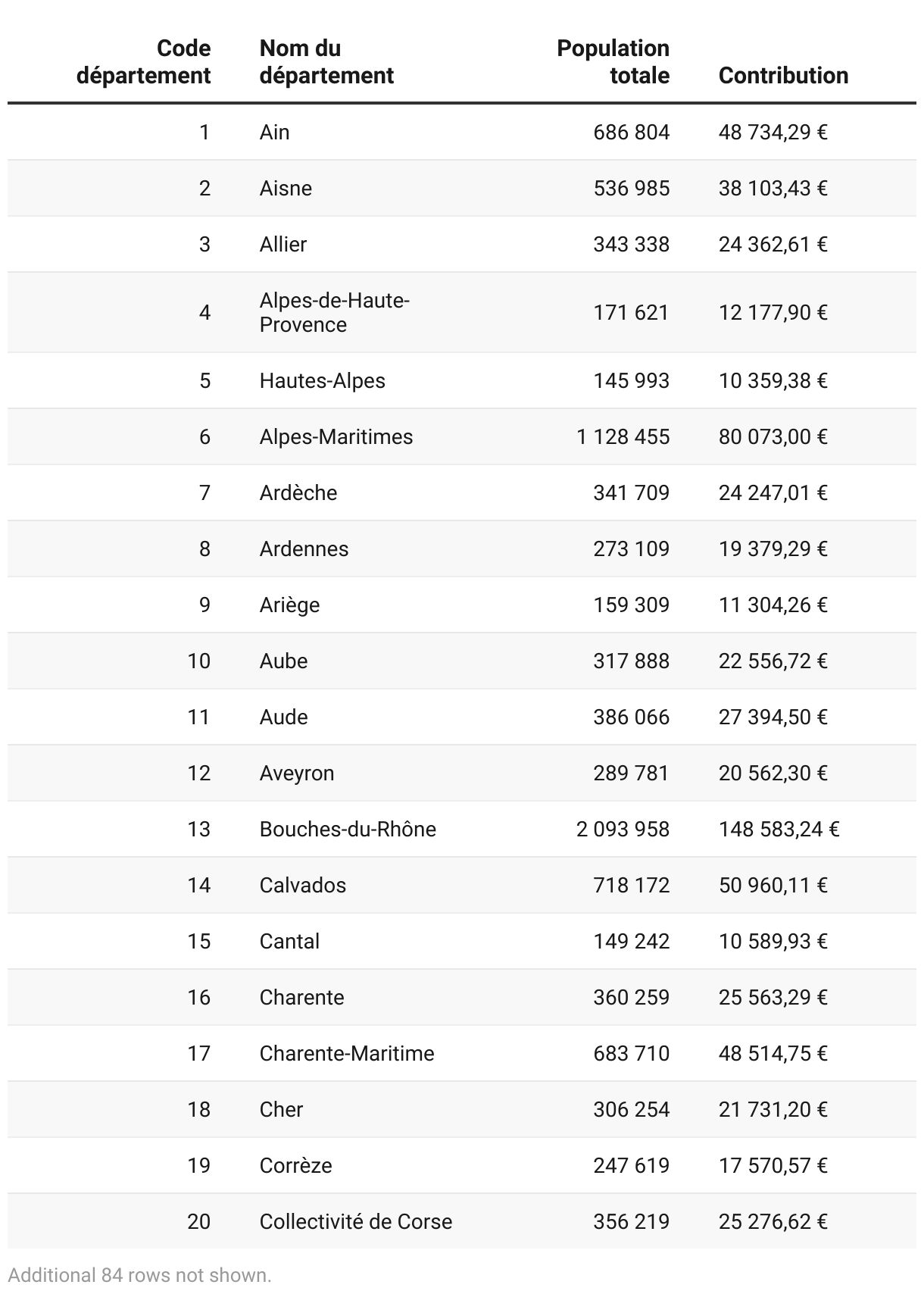The height and width of the screenshot is (1294, 924).
Task: Click the Ardèche contribution 24 247,01 €
Action: click(x=773, y=493)
